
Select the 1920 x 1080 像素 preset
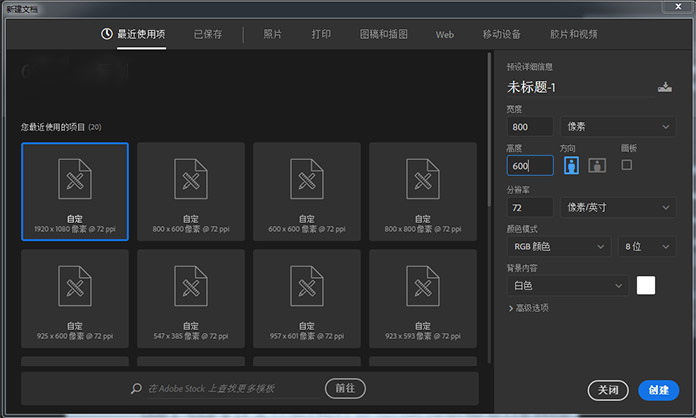[75, 192]
